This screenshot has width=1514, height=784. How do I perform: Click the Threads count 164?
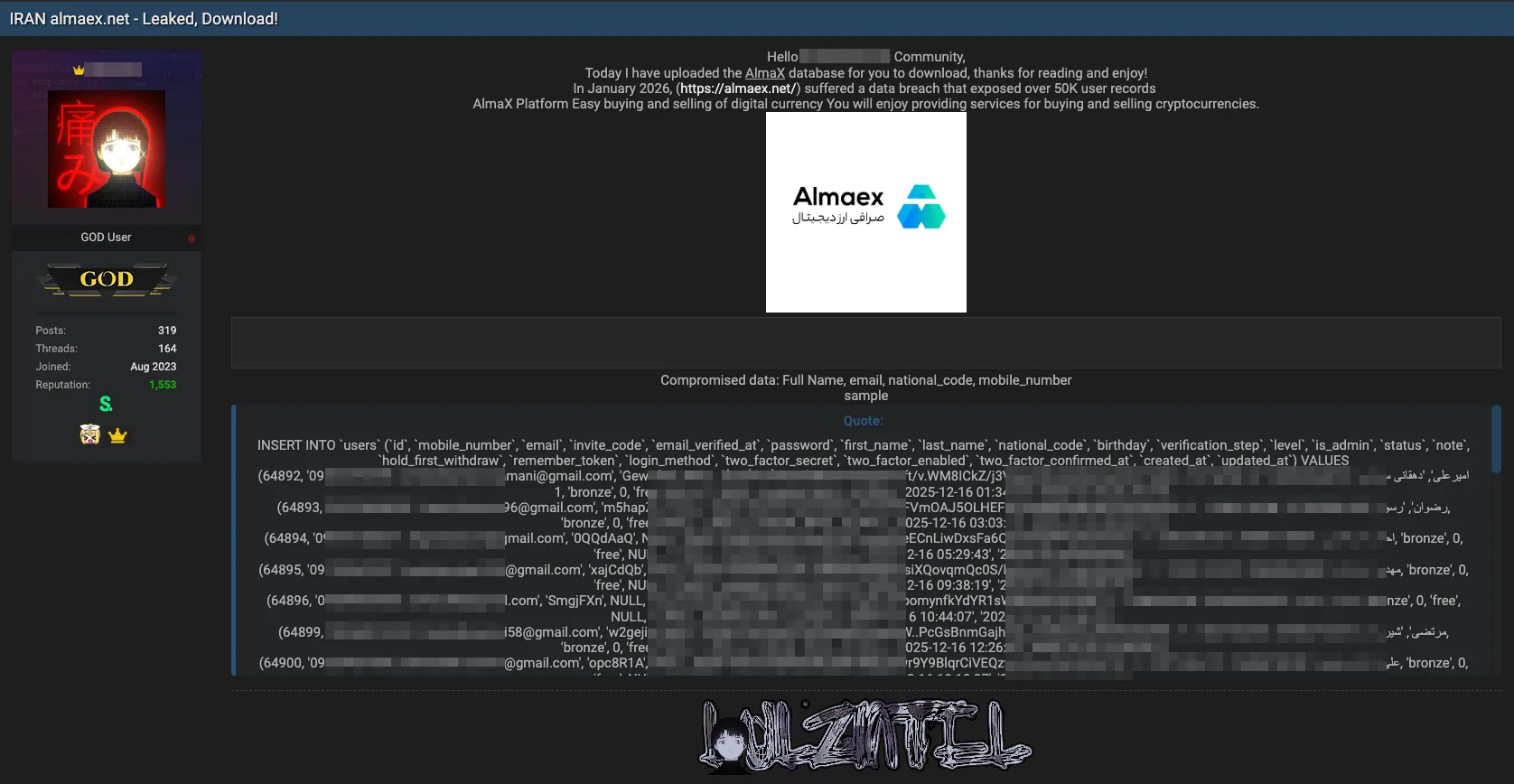coord(167,349)
